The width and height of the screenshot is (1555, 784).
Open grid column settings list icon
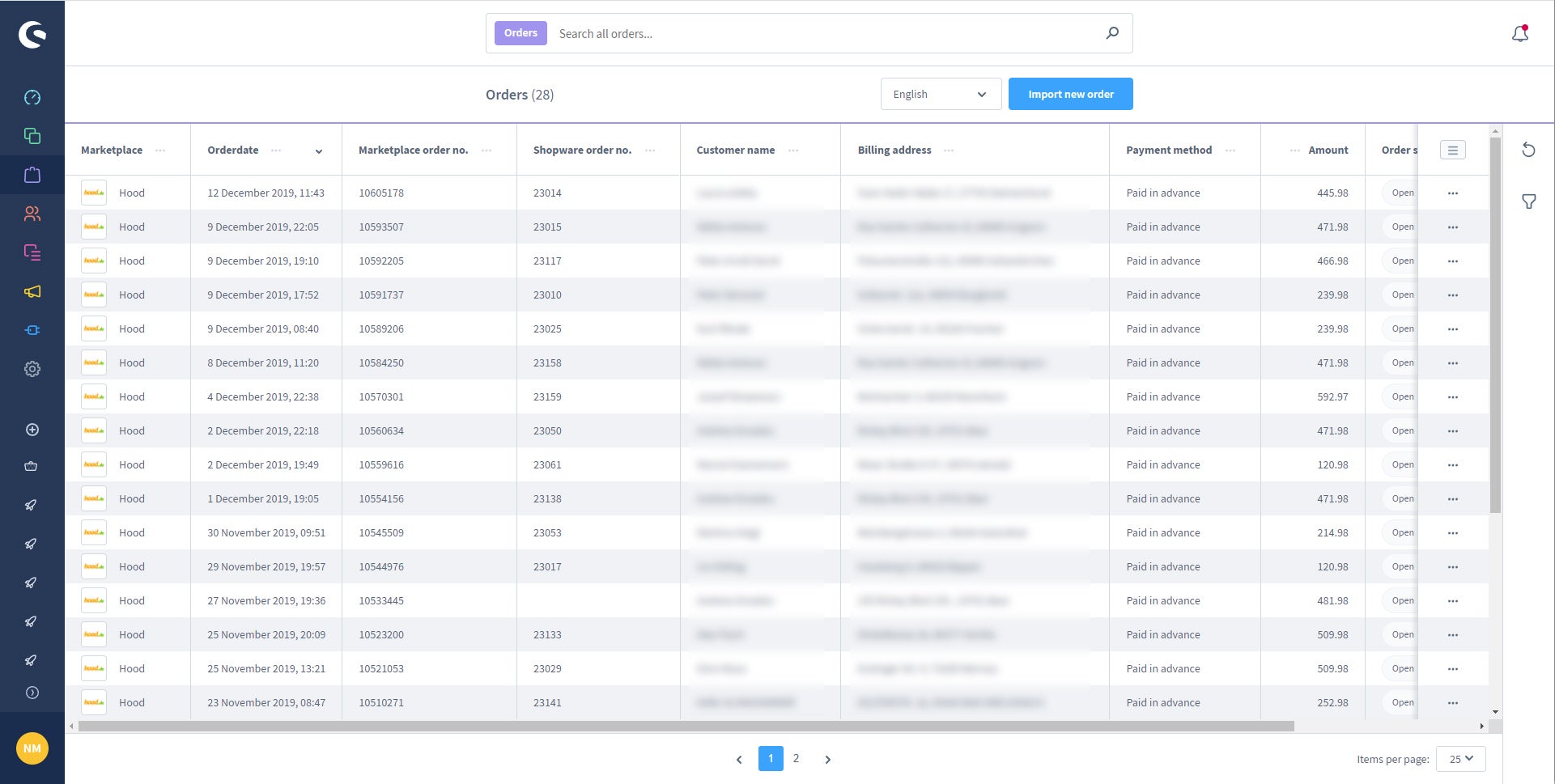coord(1452,150)
